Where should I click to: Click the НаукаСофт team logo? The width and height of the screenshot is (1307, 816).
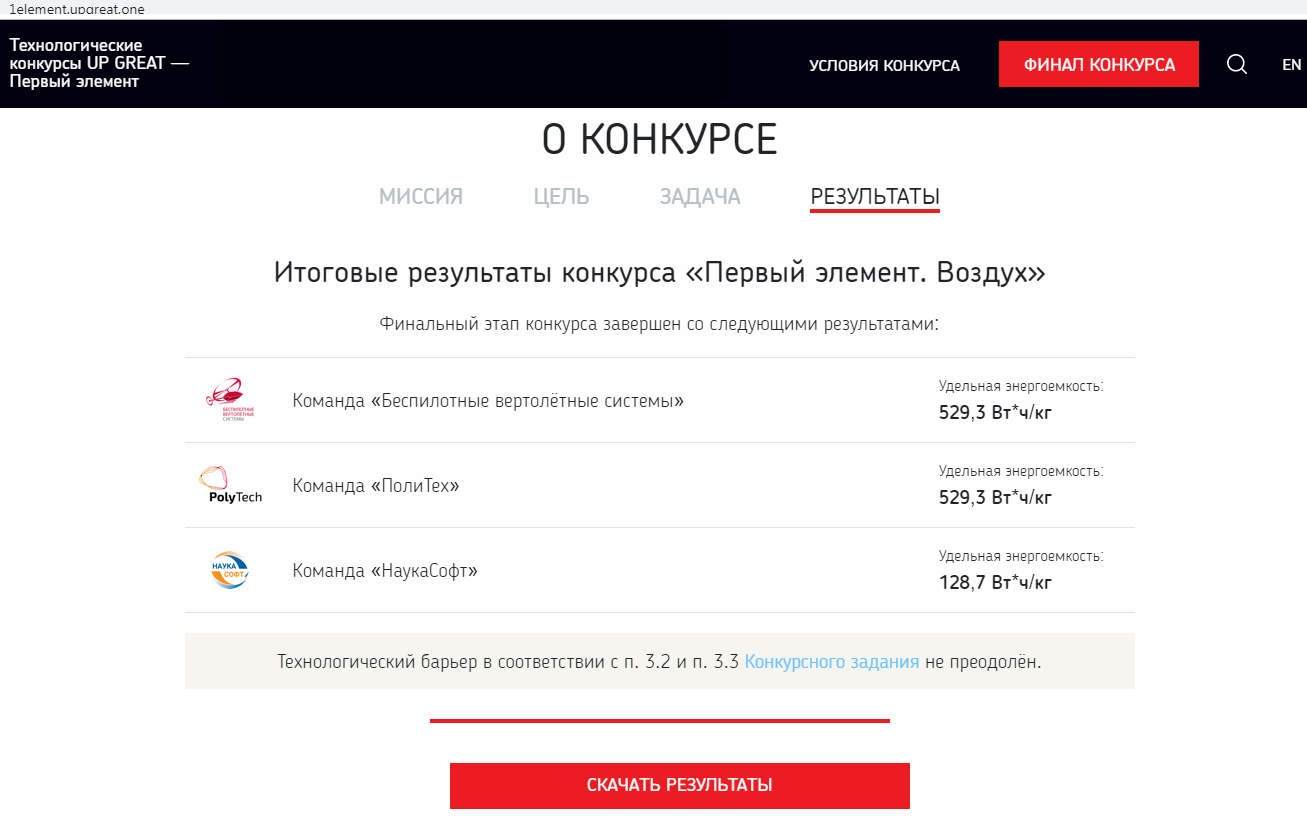[230, 570]
